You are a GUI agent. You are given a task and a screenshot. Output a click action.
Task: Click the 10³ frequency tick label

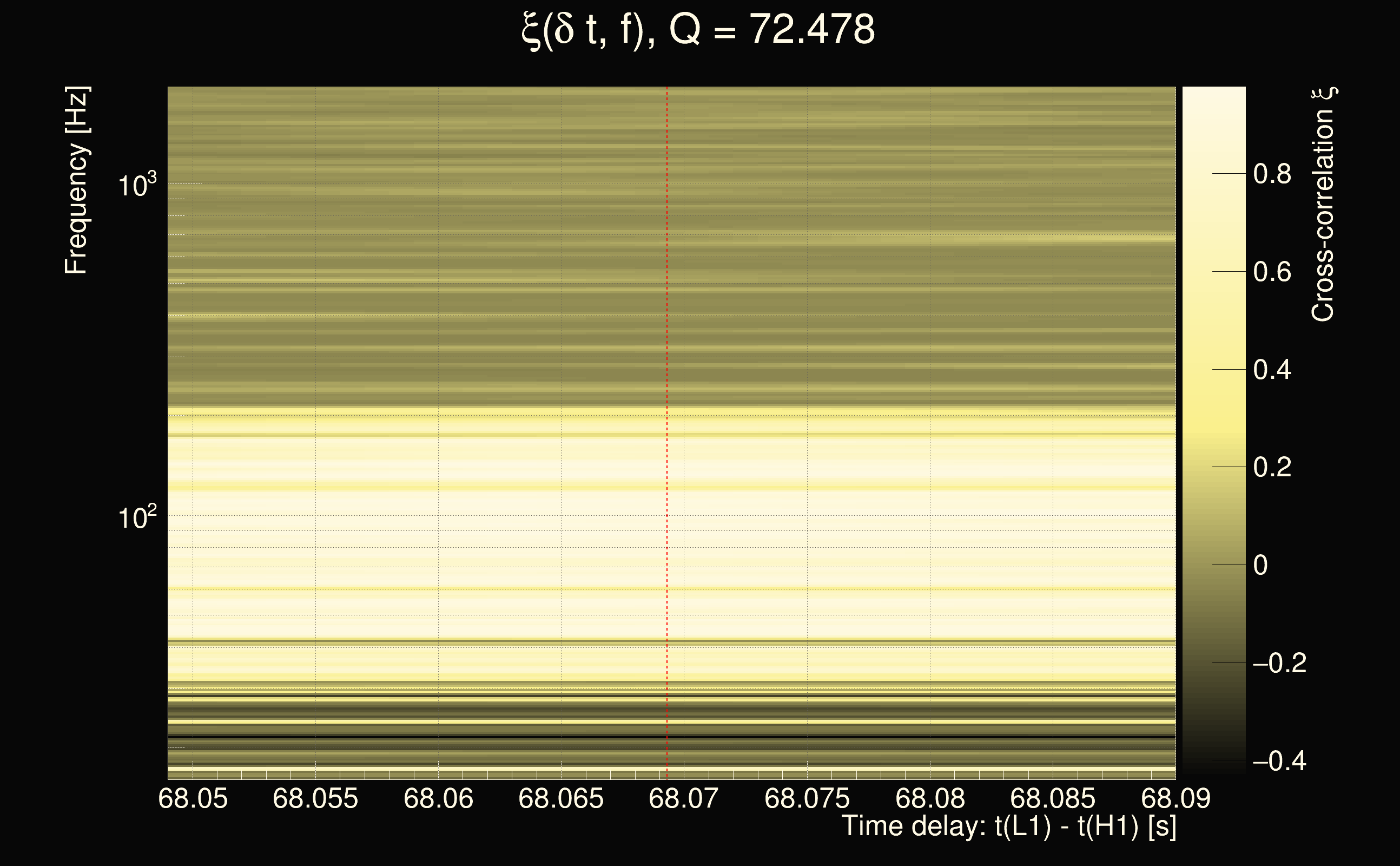point(137,185)
